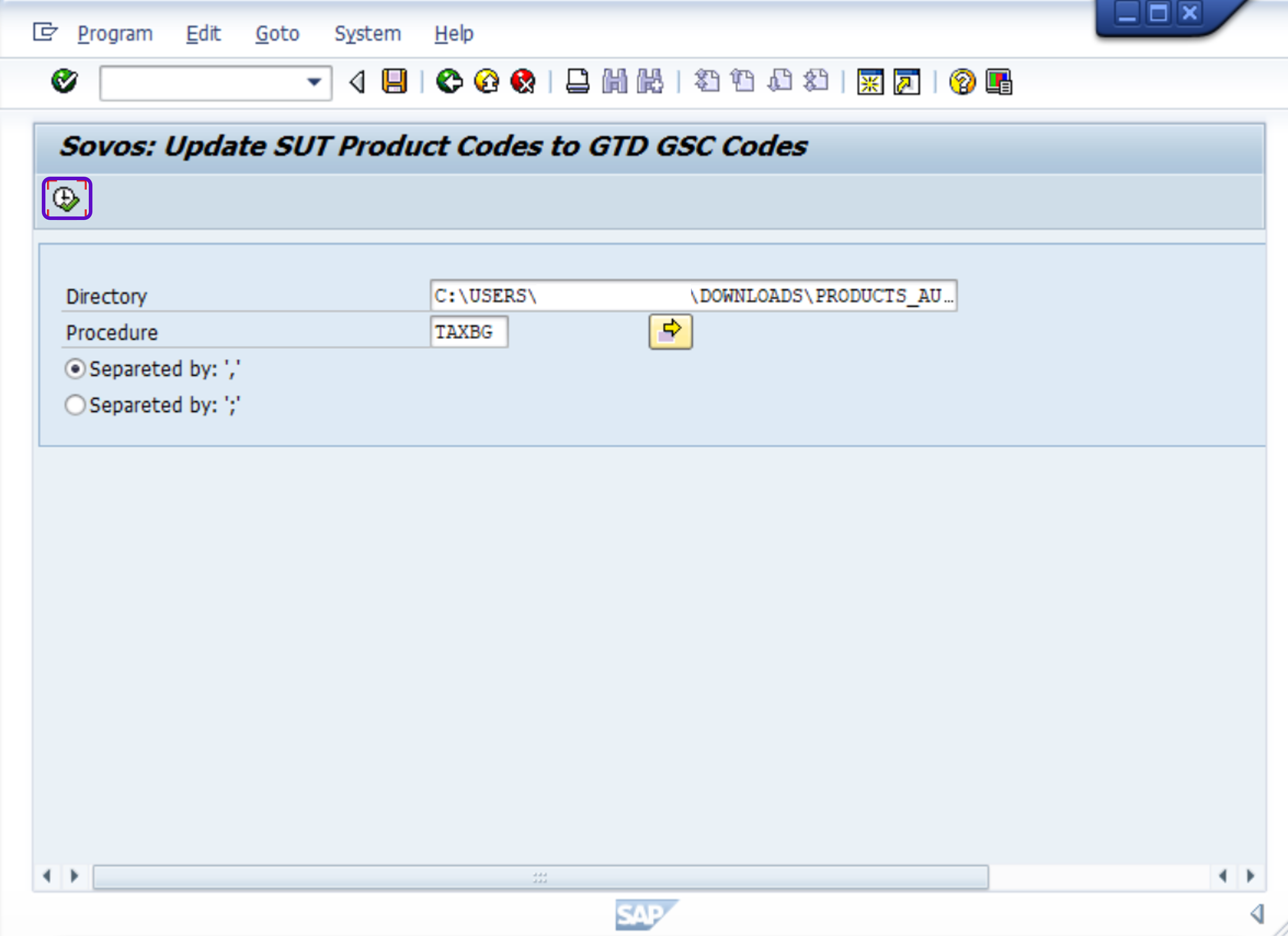The image size is (1288, 936).
Task: Expand status bar triangle at bottom right
Action: pos(1257,913)
